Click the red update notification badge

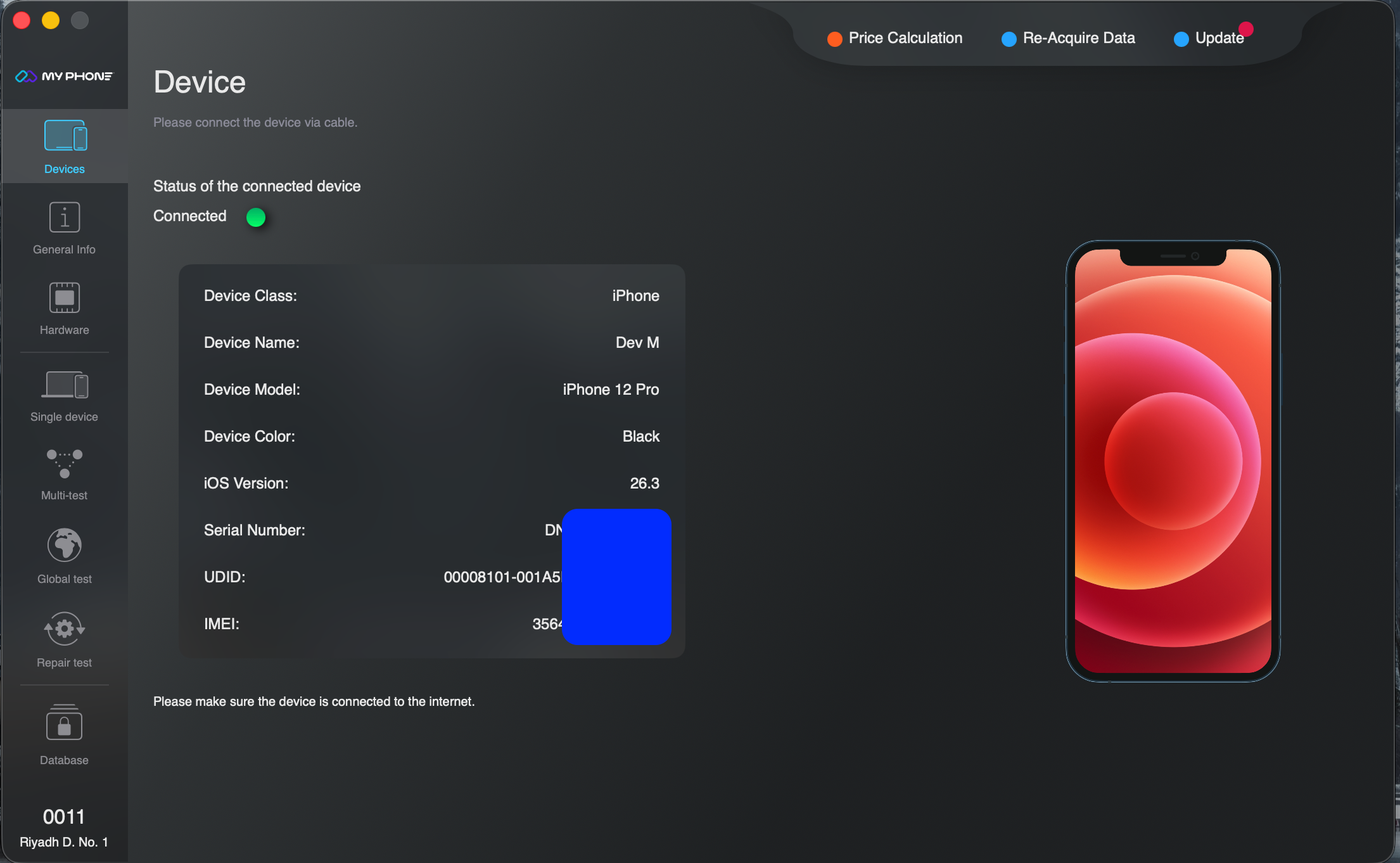point(1245,29)
